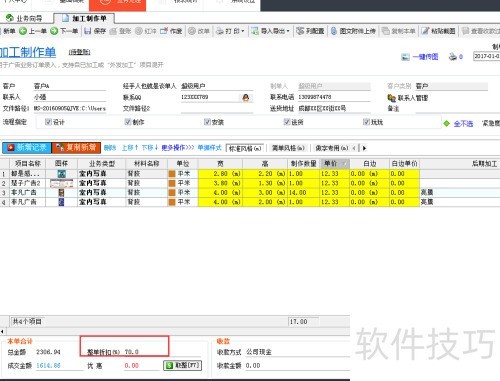This screenshot has width=500, height=381.
Task: Click the 加工制作单 title link
Action: (x=28, y=52)
